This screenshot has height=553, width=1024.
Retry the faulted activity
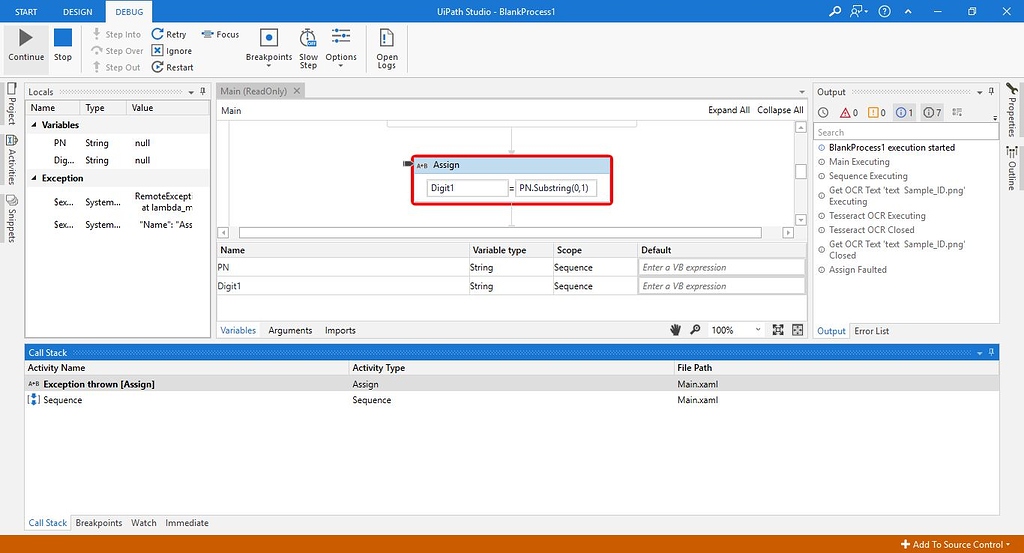point(169,35)
